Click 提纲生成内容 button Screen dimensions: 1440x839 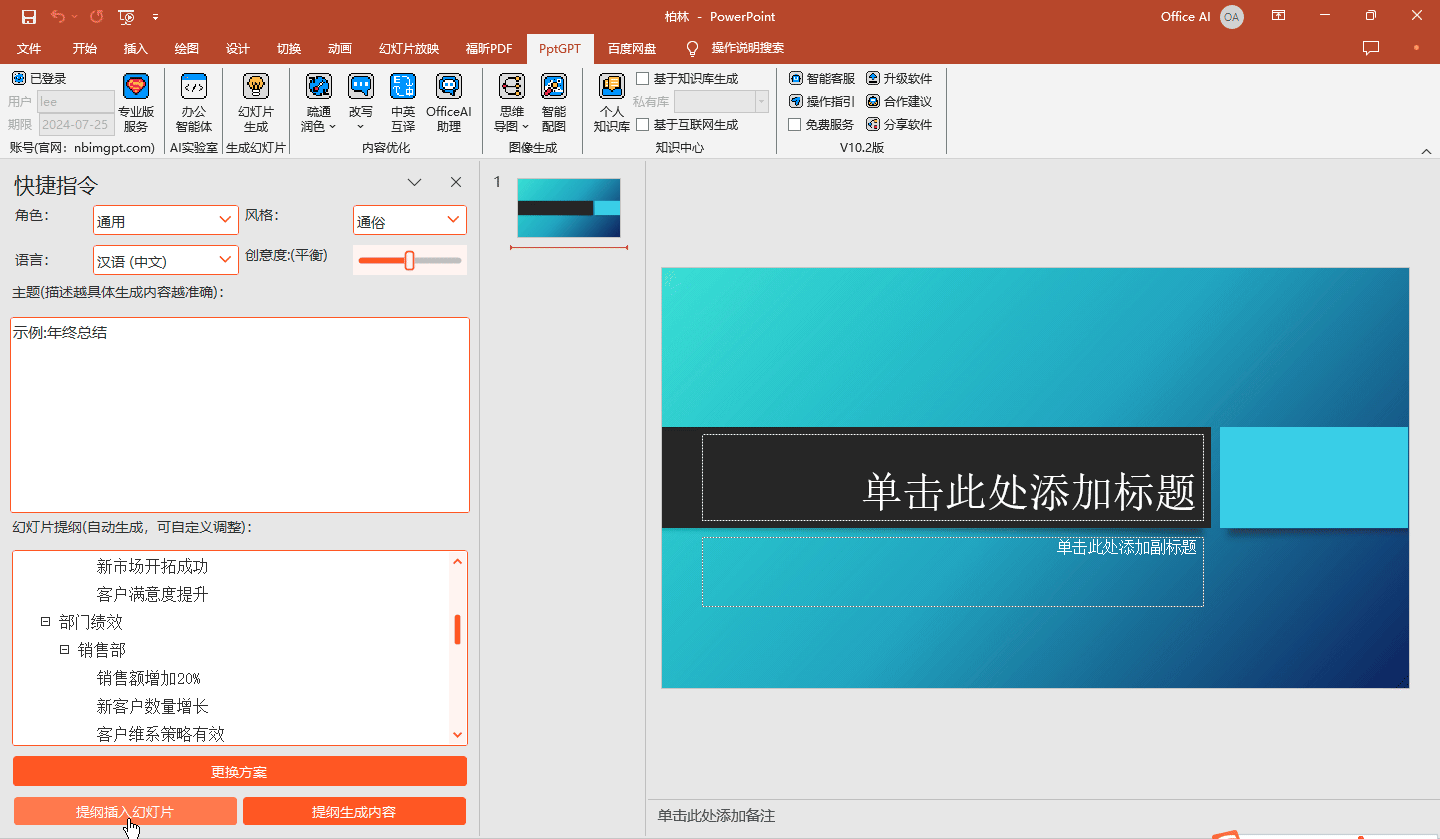coord(354,811)
